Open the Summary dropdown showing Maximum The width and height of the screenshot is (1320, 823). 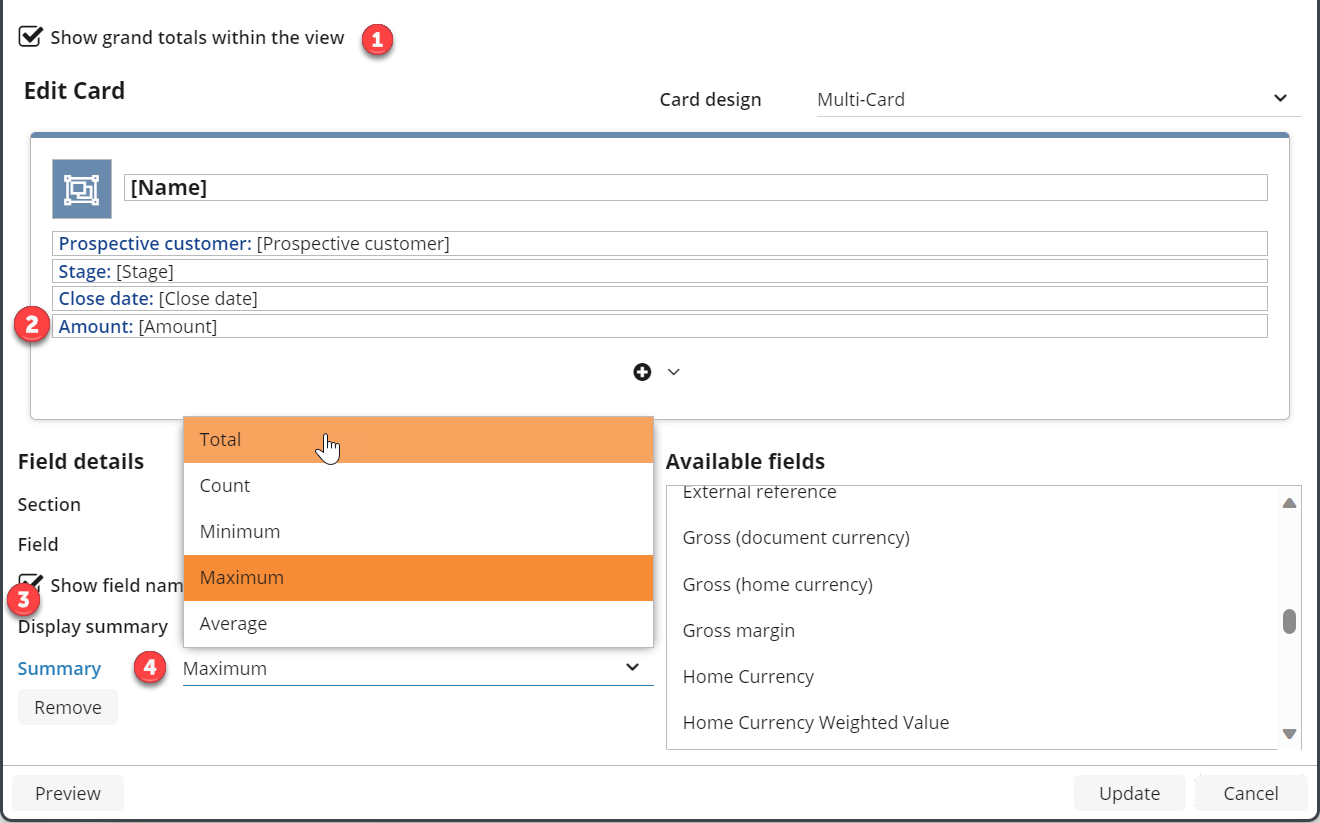(x=417, y=668)
